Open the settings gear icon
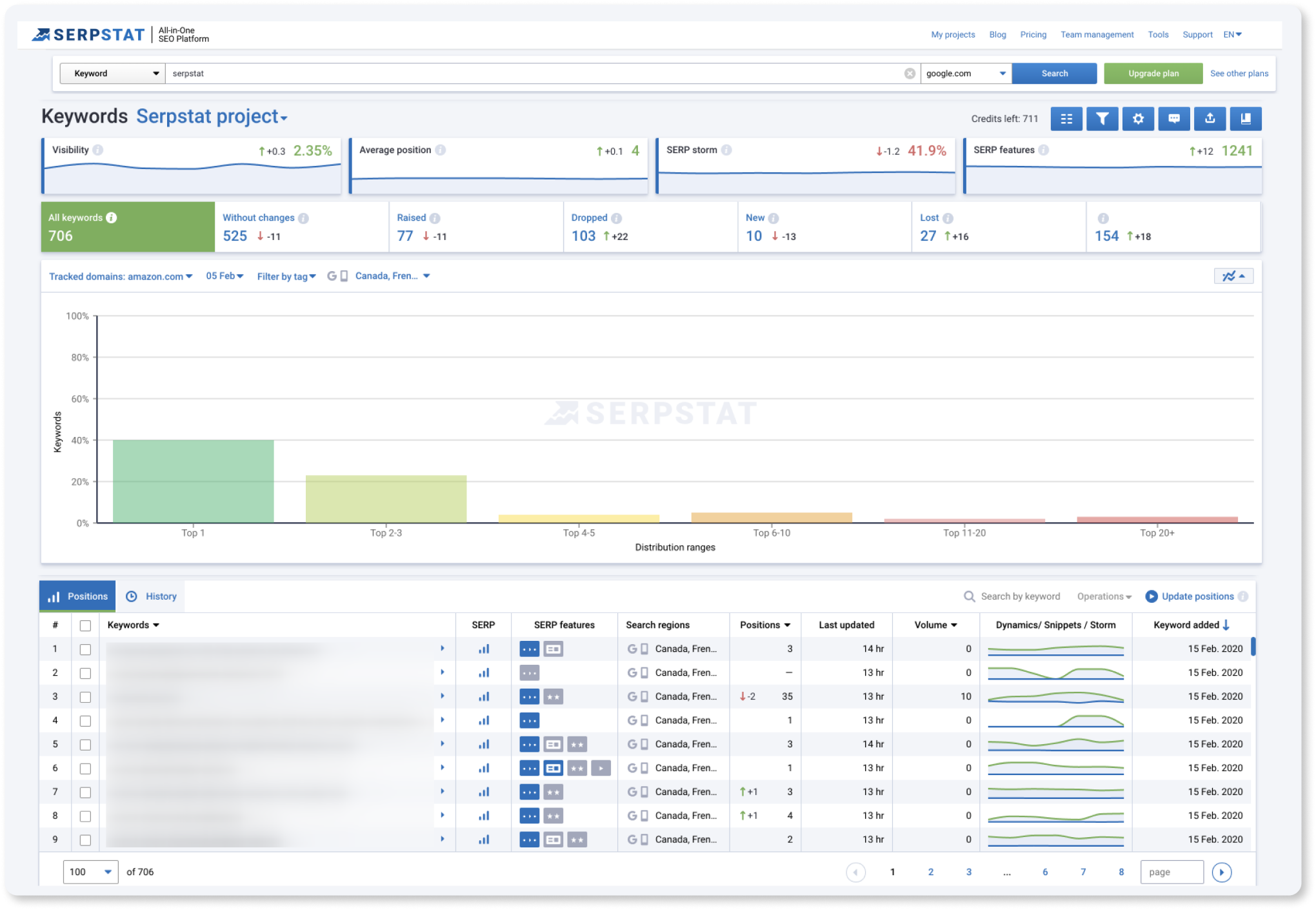The image size is (1316, 910). [x=1138, y=119]
